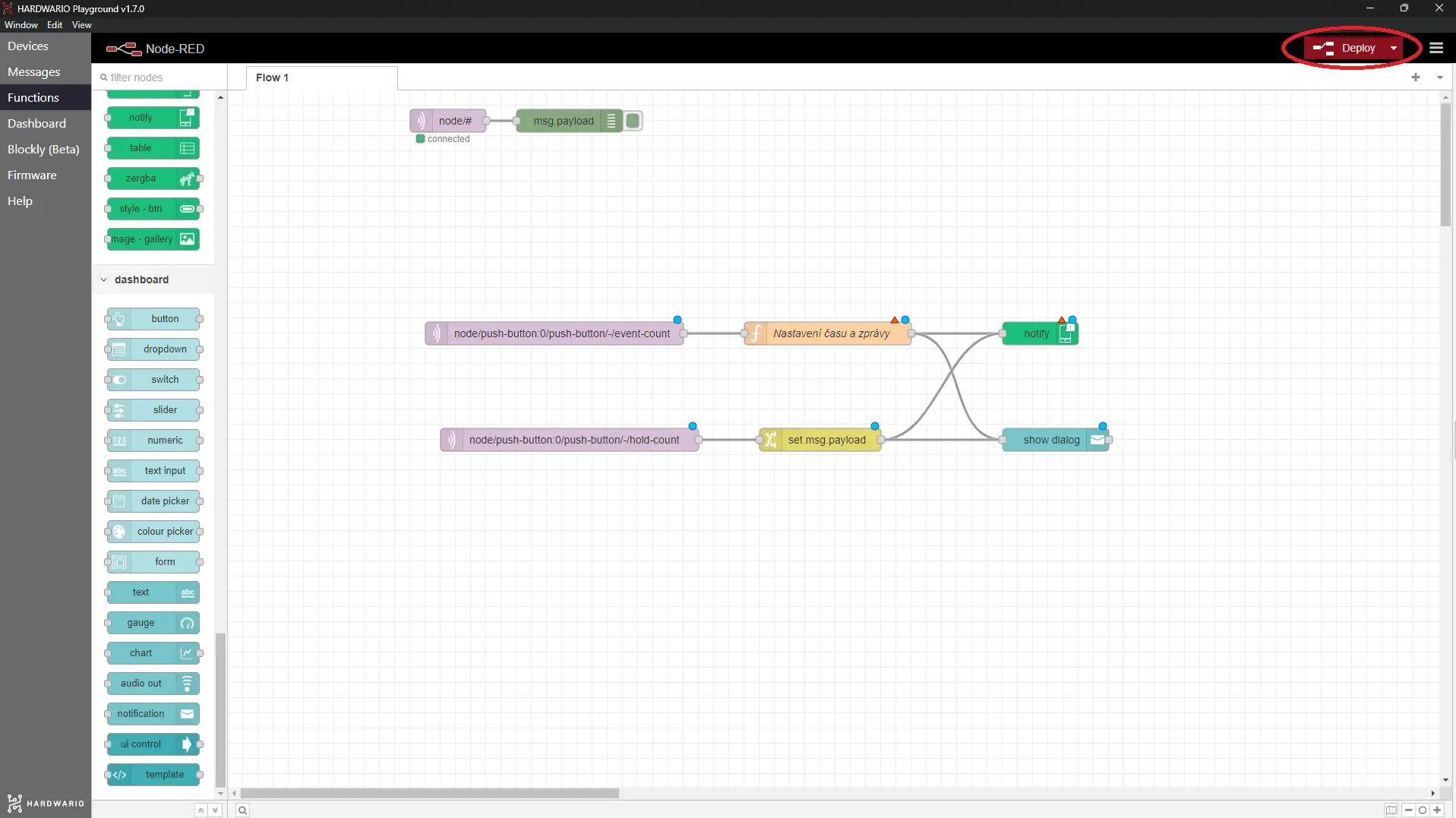Select the ui control palette node
1456x818 pixels.
153,744
